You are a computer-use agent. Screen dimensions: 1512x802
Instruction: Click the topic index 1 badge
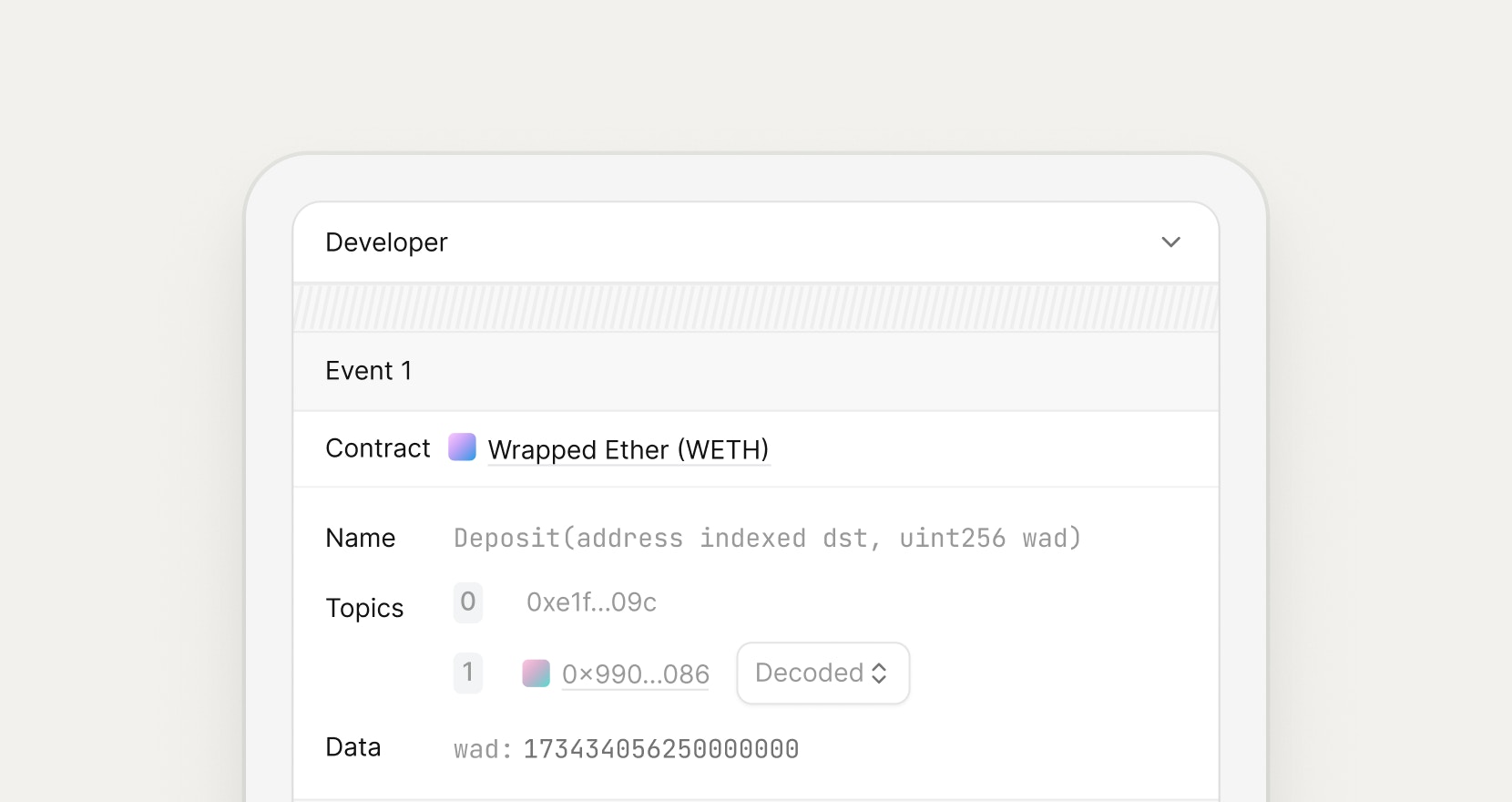(x=468, y=673)
